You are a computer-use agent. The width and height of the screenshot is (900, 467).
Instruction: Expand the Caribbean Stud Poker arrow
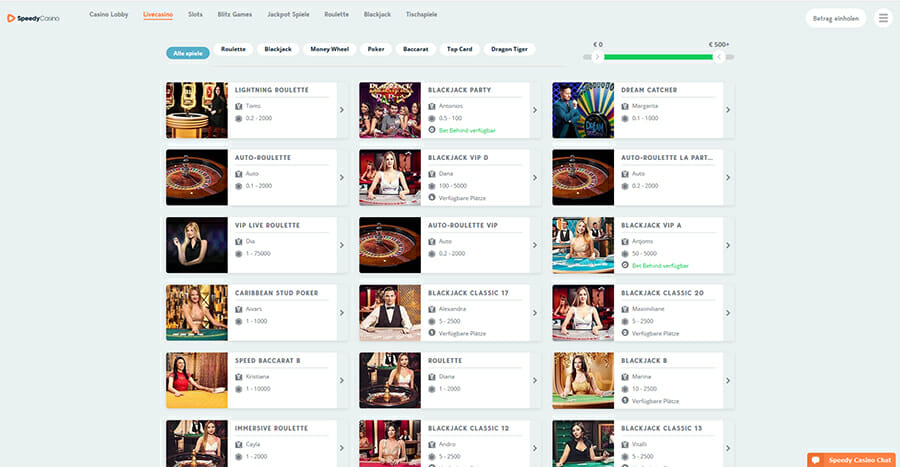coord(342,313)
